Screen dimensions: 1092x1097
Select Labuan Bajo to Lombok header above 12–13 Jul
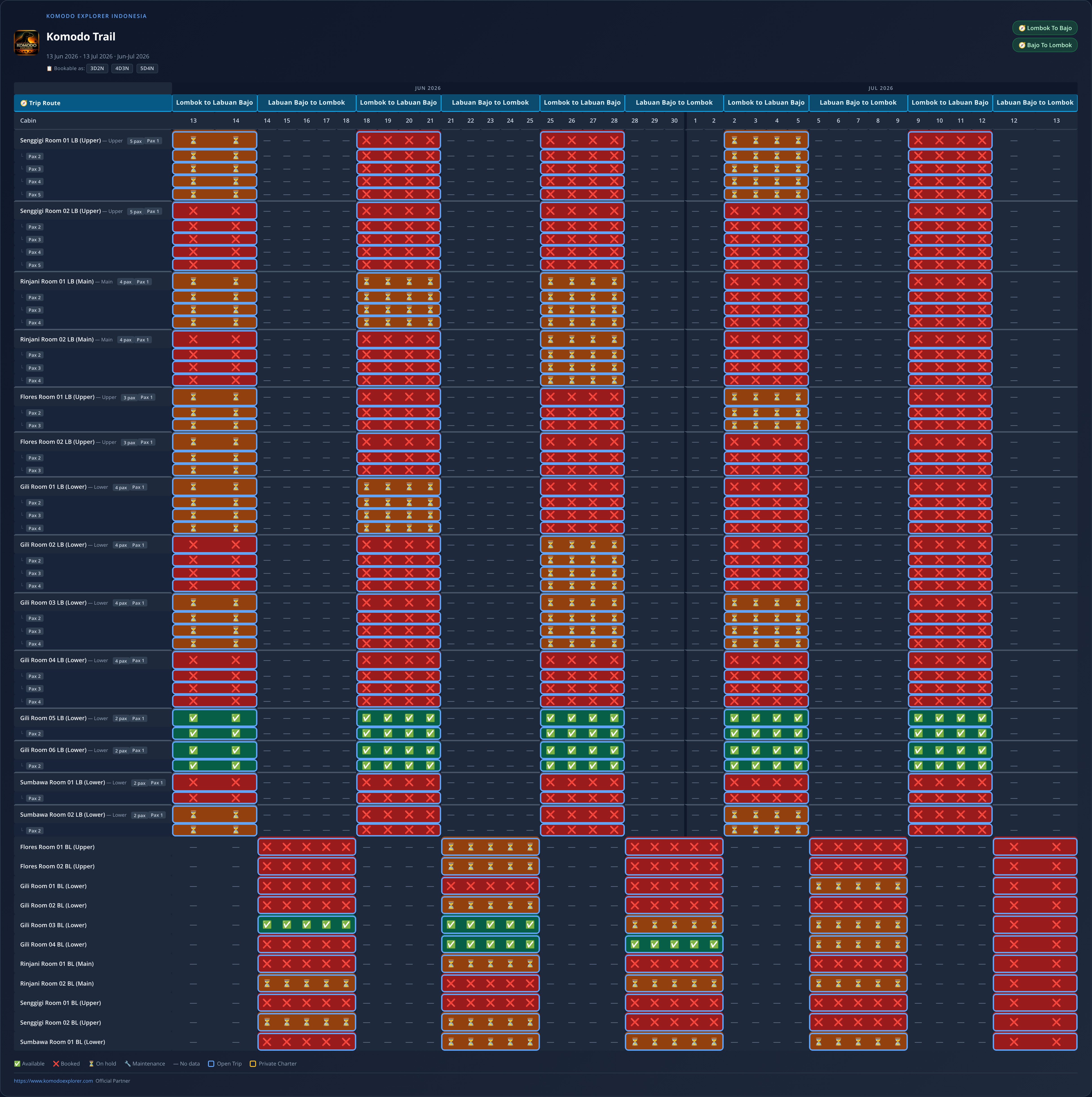(1035, 103)
